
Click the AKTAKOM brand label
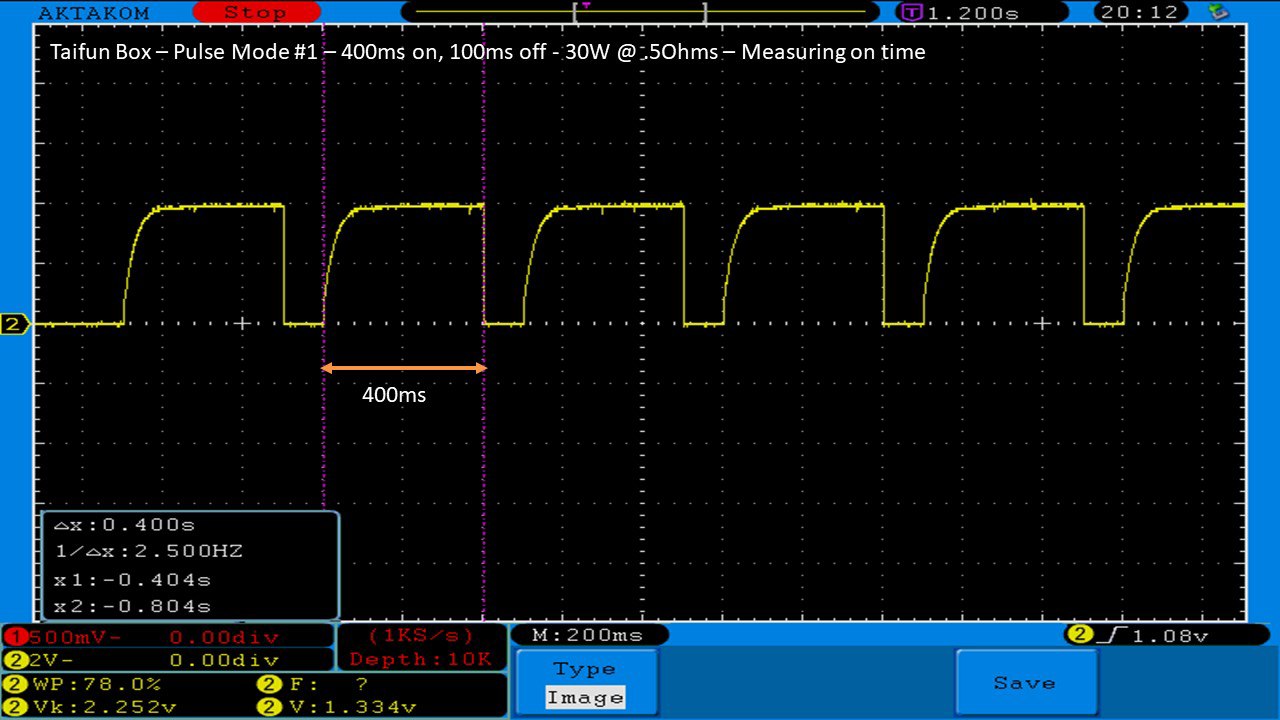(93, 13)
